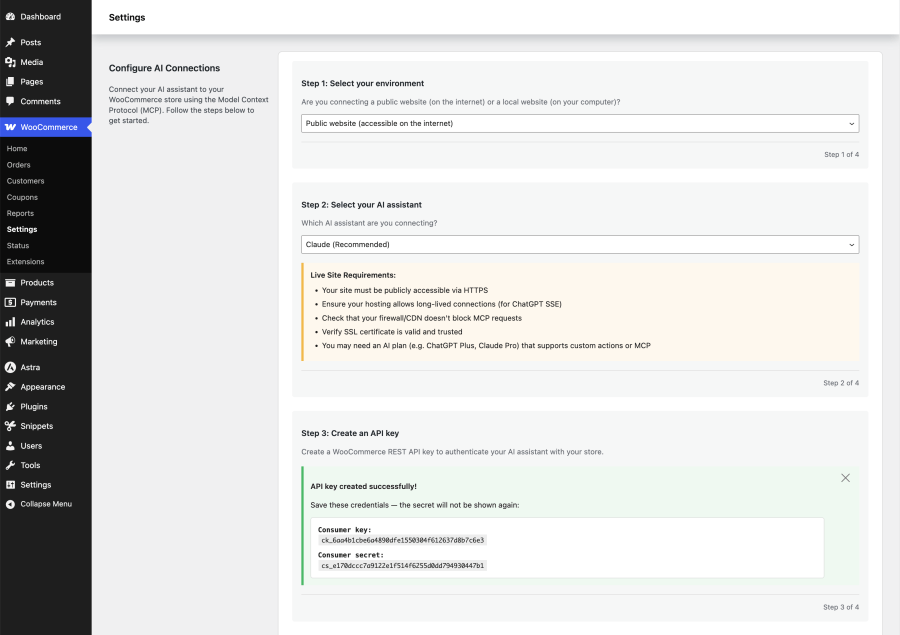Click the Appearance paintbrush icon
The height and width of the screenshot is (635, 900).
pyautogui.click(x=10, y=387)
